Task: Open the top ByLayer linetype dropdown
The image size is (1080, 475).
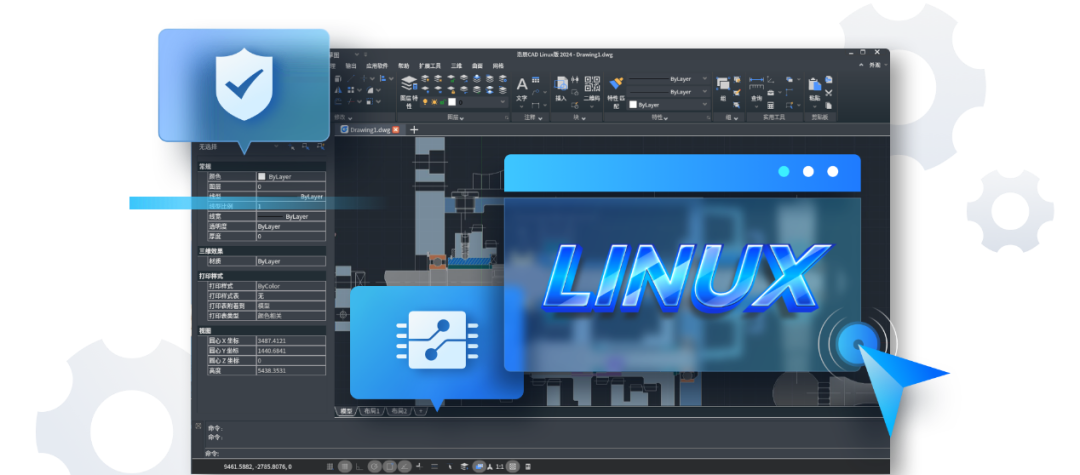Action: [667, 79]
